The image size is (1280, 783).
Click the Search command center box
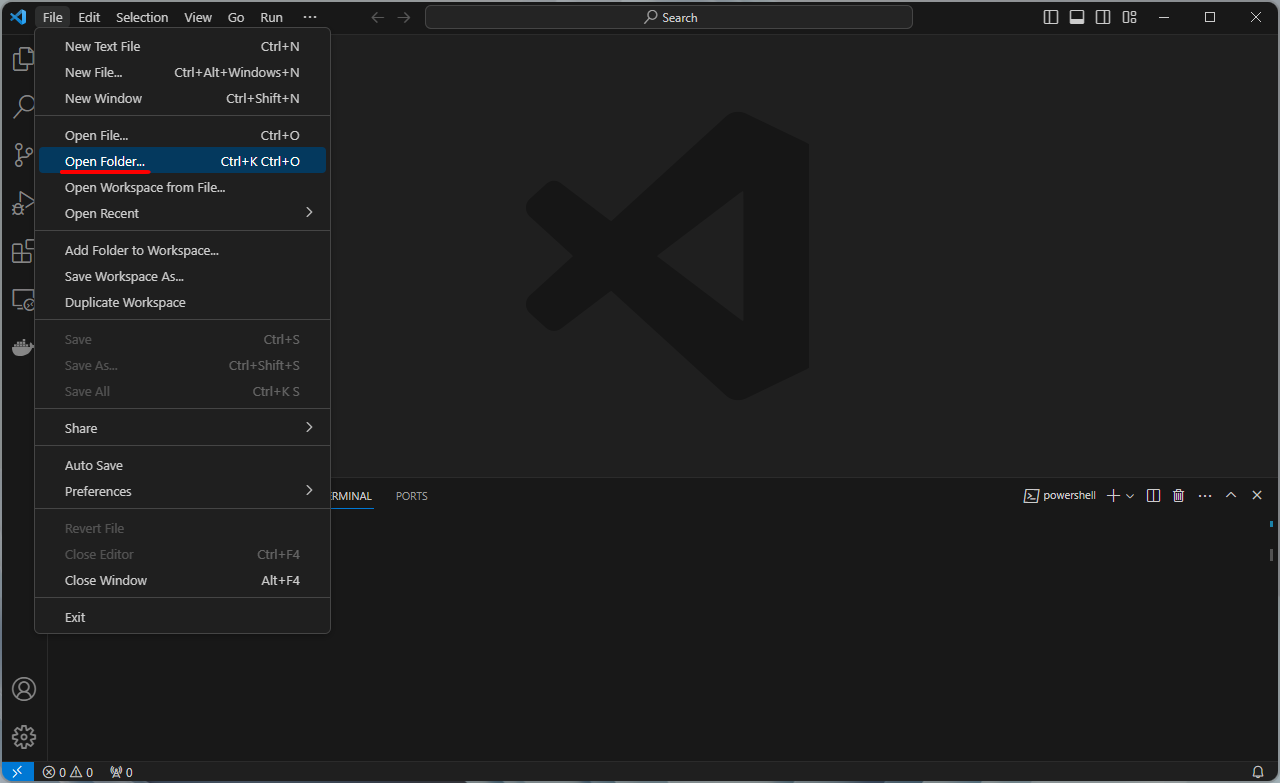[x=669, y=17]
